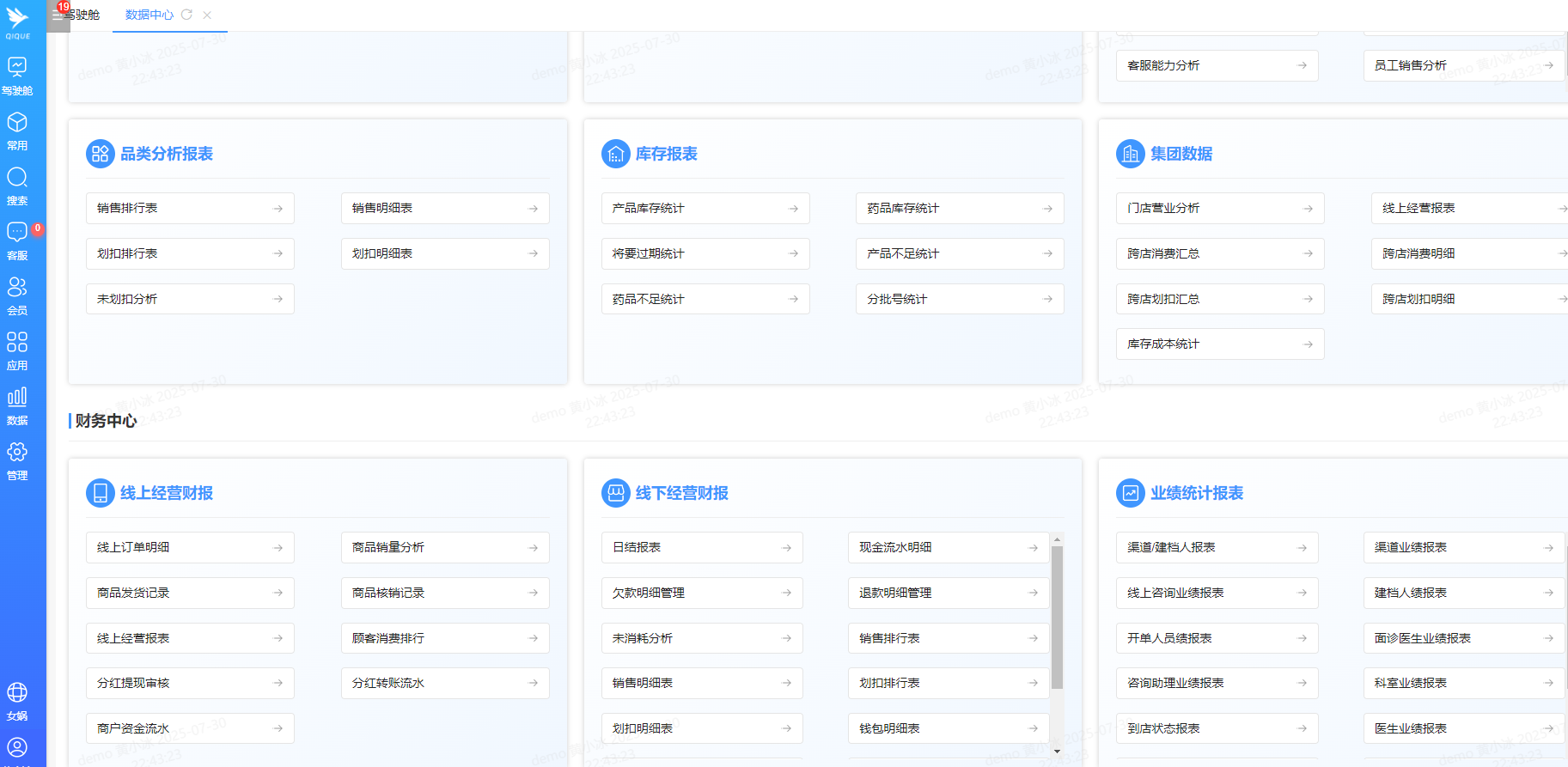Click the arrow on 日结报表 entry
The width and height of the screenshot is (1568, 767).
[x=786, y=548]
